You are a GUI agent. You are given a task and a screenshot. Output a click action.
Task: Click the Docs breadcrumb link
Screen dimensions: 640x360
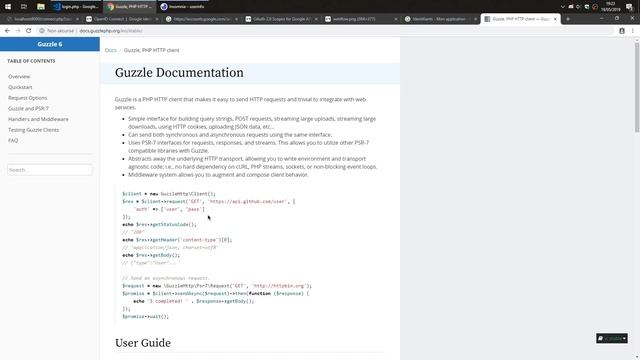coord(111,50)
